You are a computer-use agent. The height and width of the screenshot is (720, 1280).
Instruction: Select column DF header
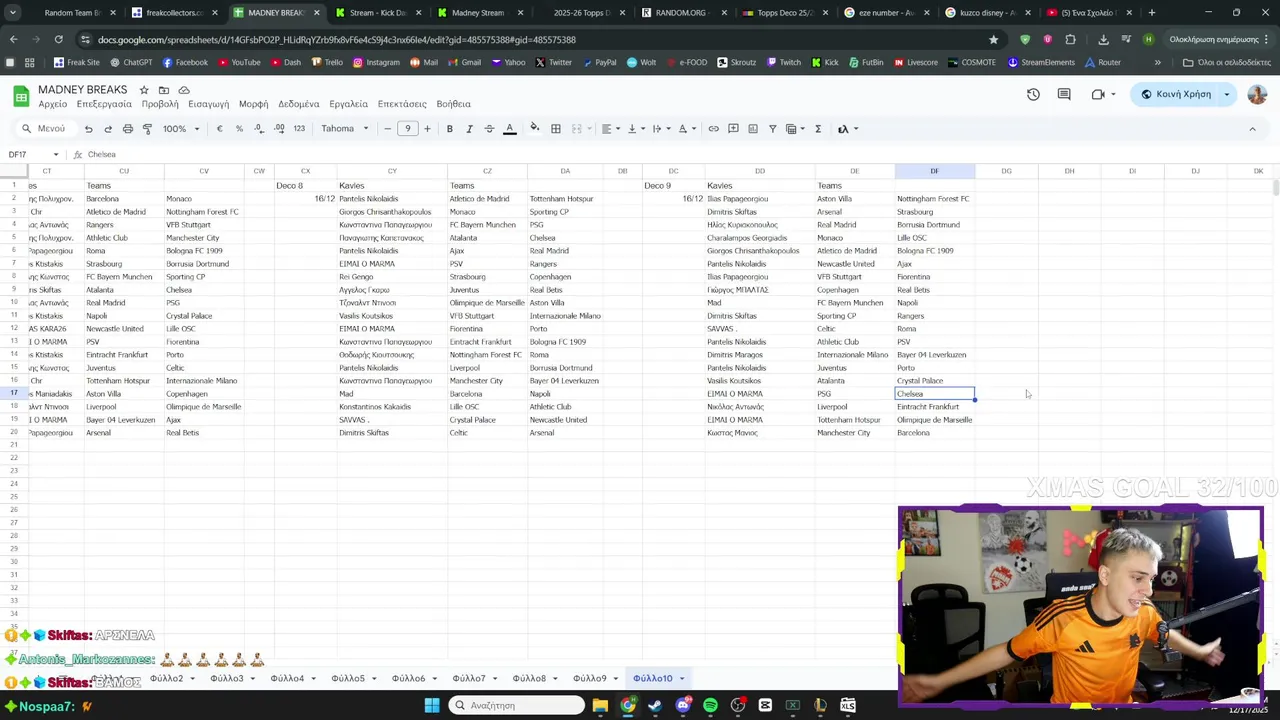click(x=934, y=171)
